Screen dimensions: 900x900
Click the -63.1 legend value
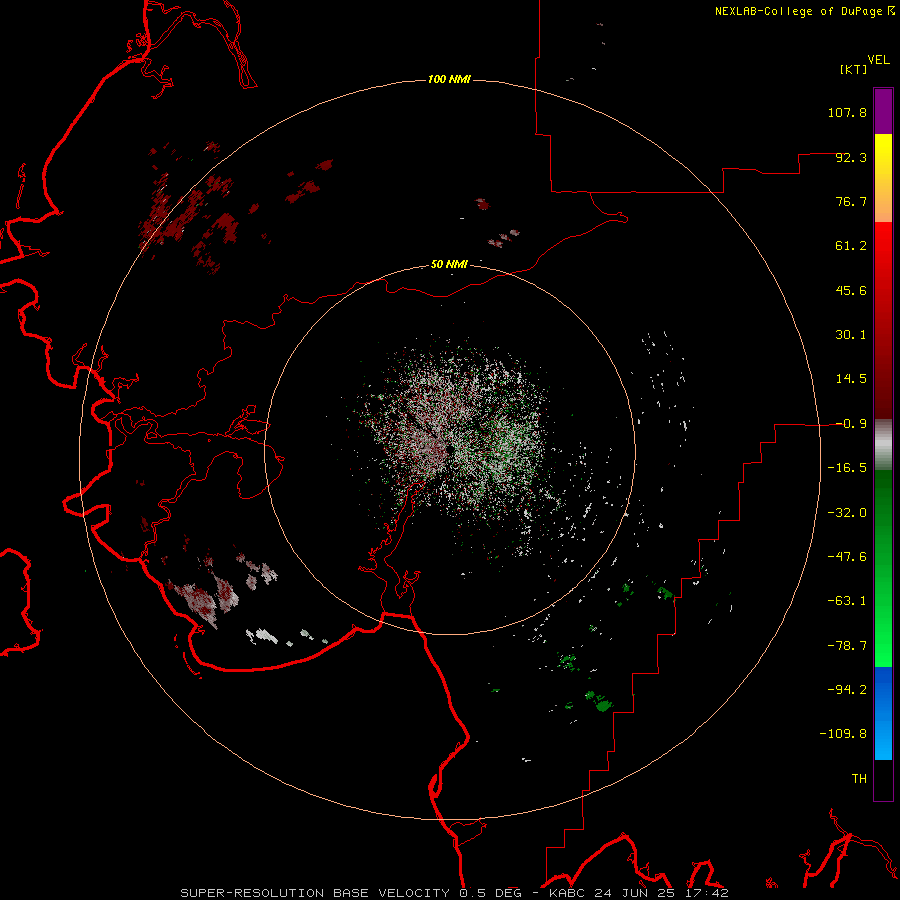847,601
